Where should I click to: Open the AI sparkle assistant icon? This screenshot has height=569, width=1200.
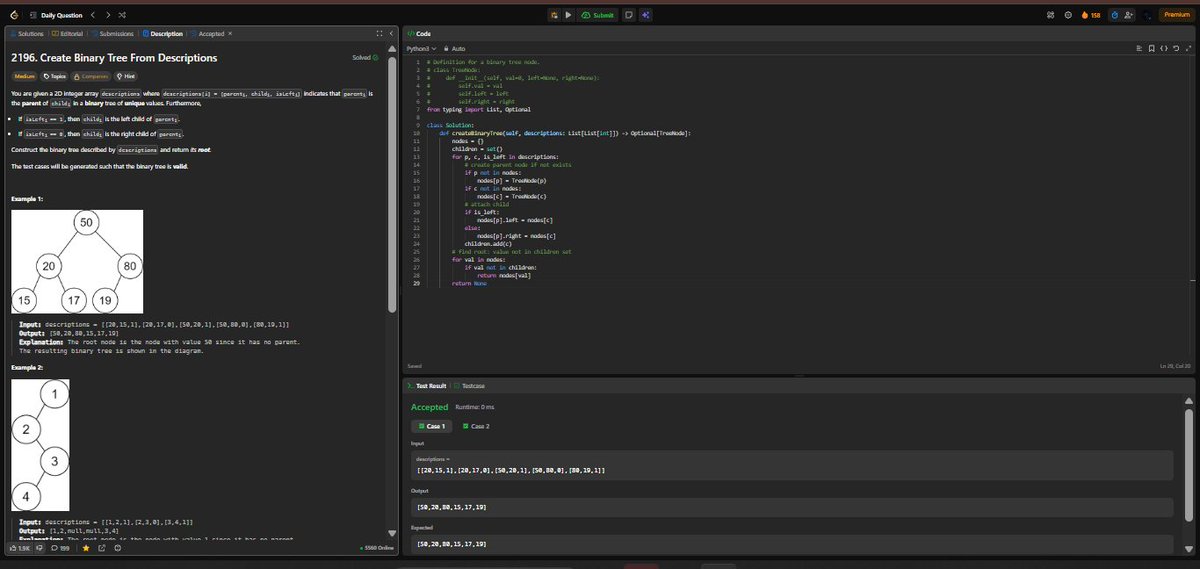click(646, 15)
